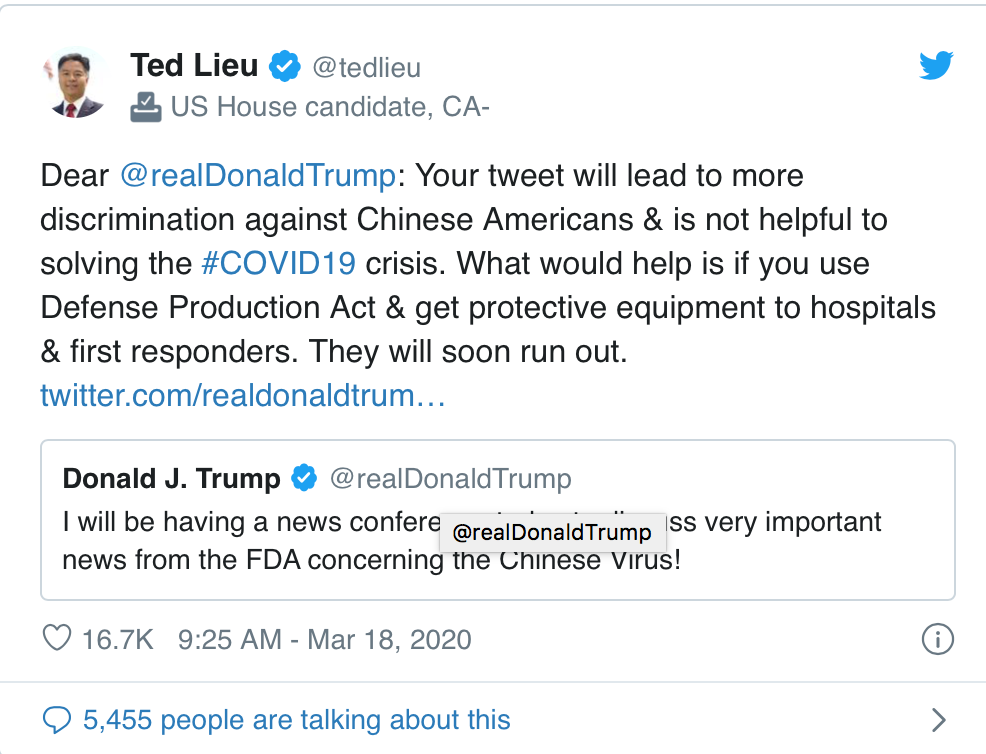Click the heart like icon
This screenshot has height=754, width=986.
click(x=59, y=638)
